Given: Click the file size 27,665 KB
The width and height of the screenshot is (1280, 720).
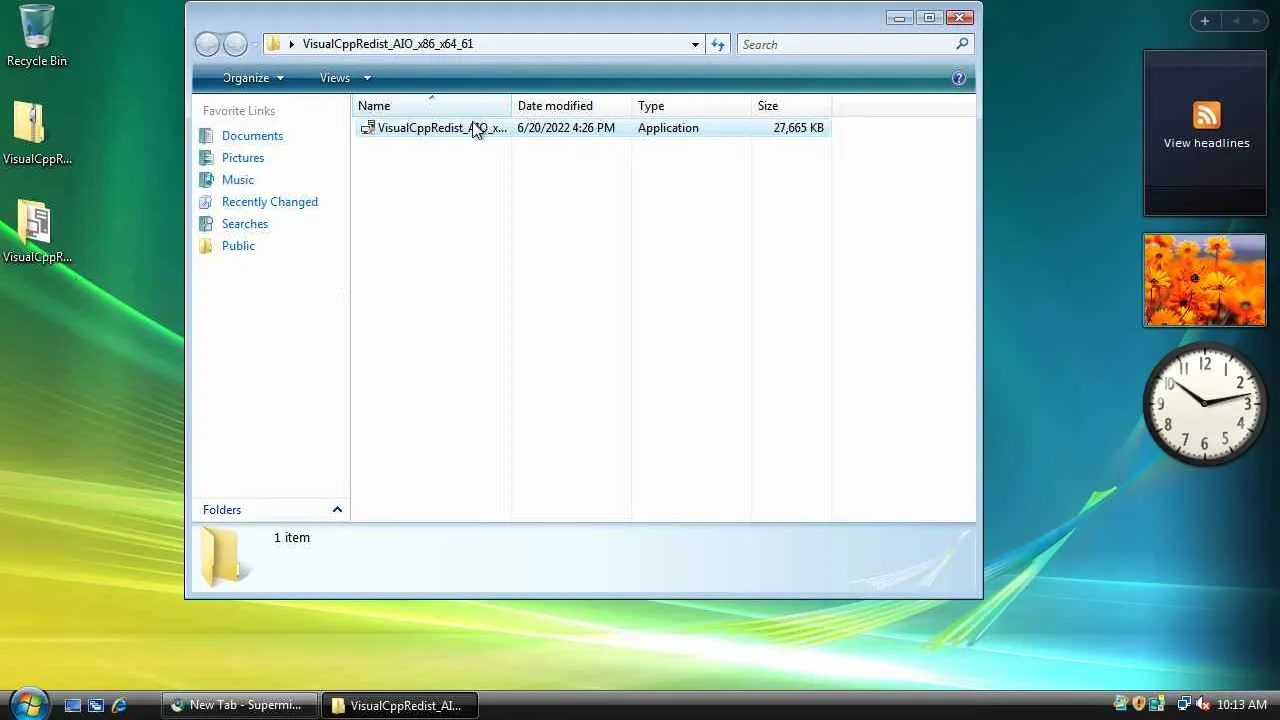Looking at the screenshot, I should point(798,128).
